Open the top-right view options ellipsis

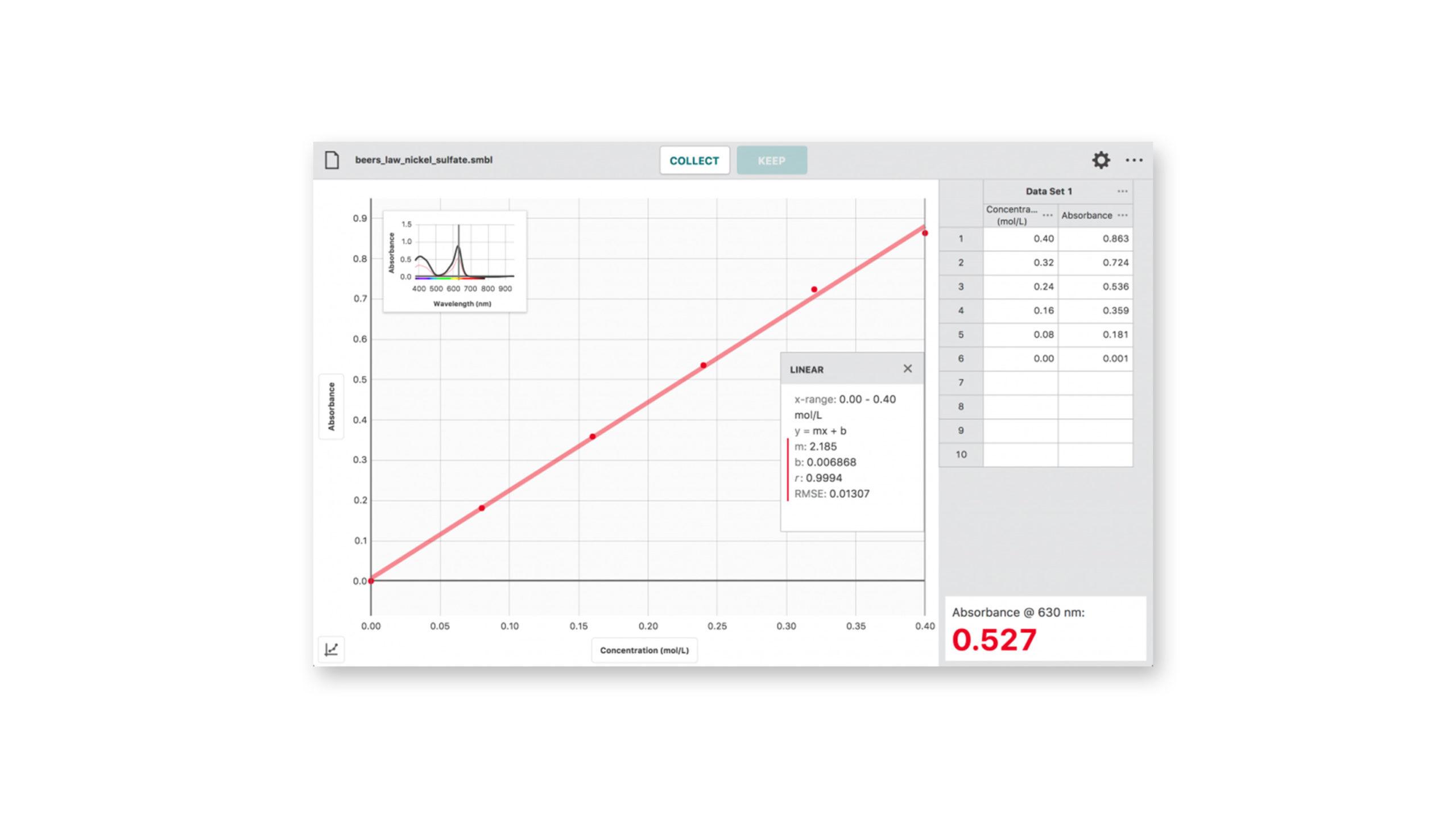(x=1134, y=160)
